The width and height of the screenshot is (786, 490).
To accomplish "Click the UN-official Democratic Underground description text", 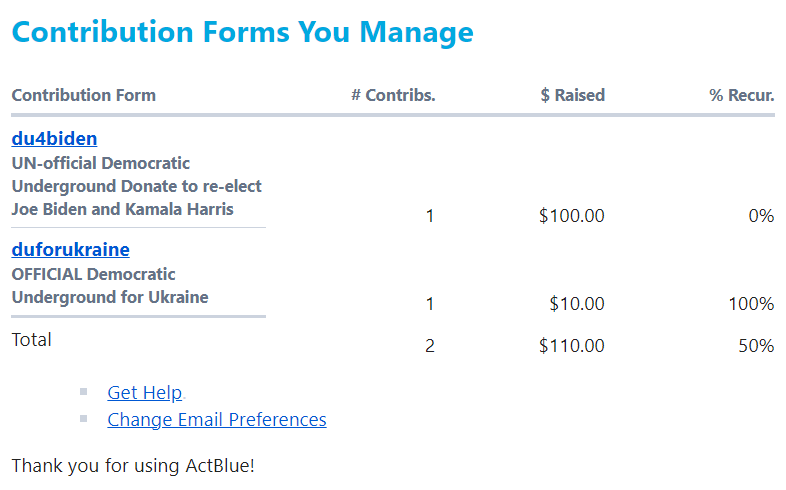I will pyautogui.click(x=136, y=186).
